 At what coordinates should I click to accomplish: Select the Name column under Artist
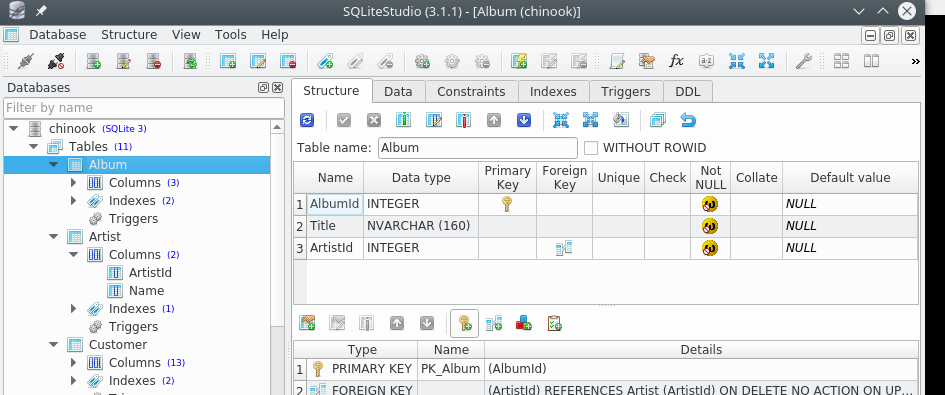pyautogui.click(x=146, y=291)
